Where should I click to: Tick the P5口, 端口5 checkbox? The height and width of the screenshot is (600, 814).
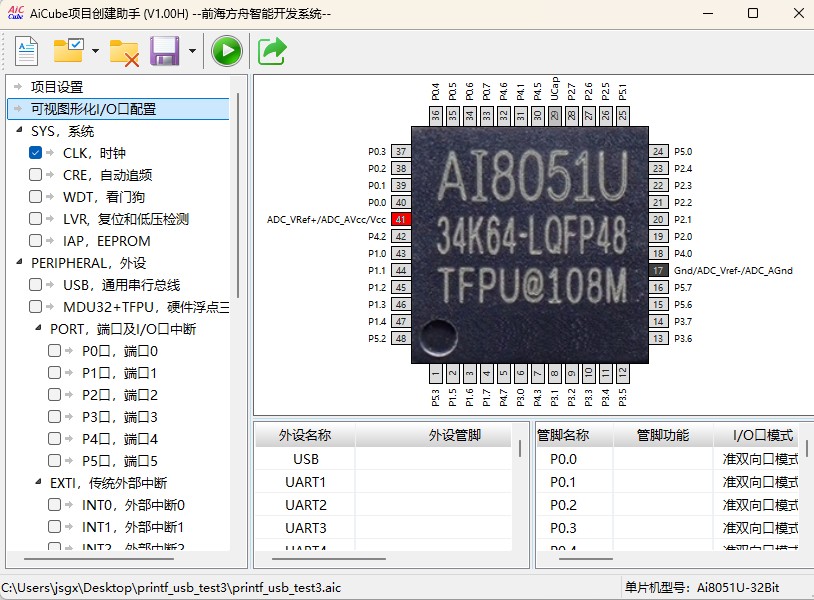(x=55, y=460)
